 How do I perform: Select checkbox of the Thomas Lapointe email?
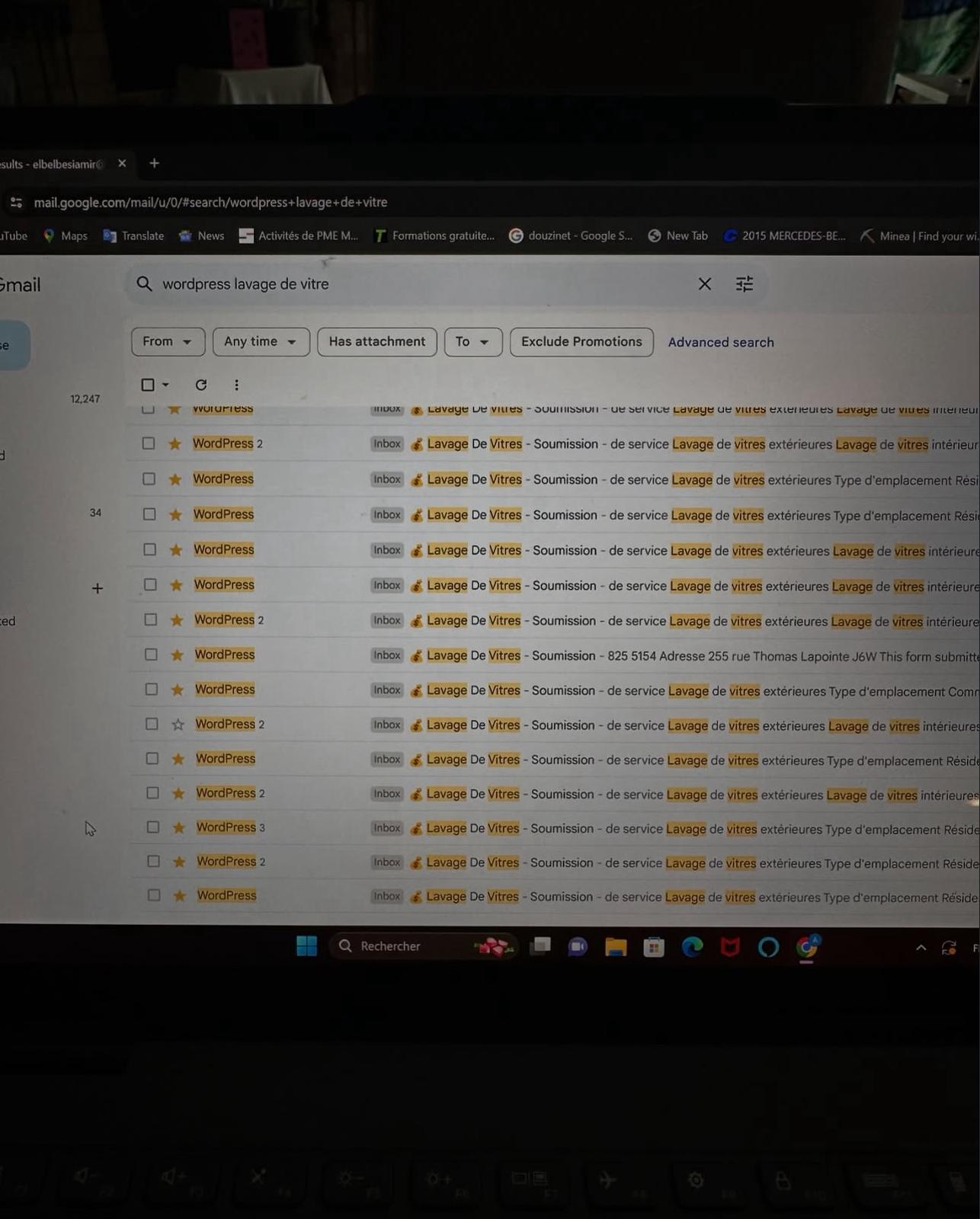pyautogui.click(x=151, y=655)
